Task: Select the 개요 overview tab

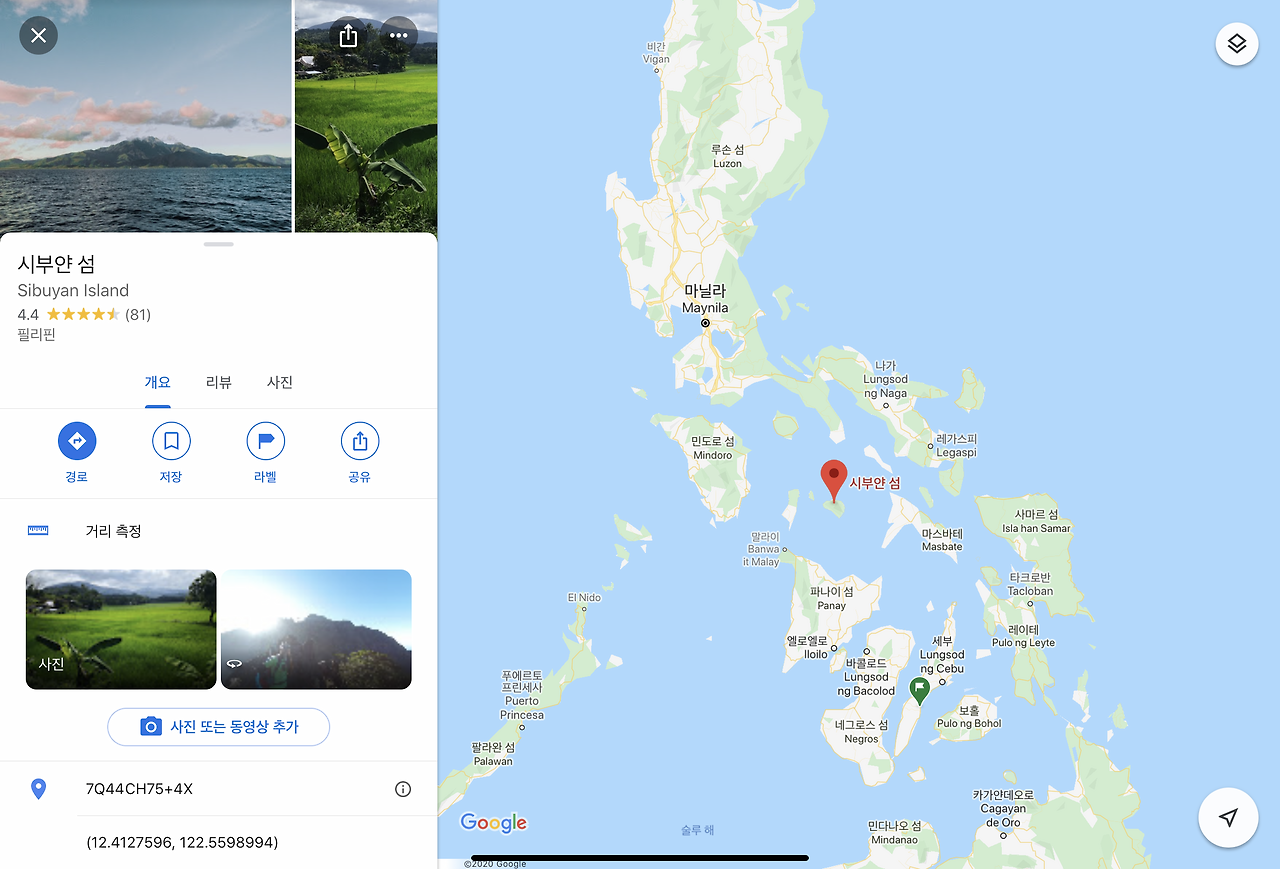Action: pos(158,382)
